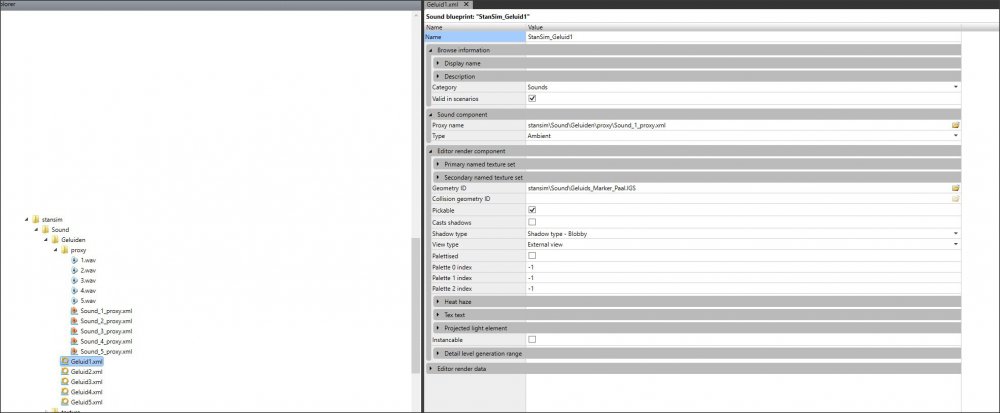Click the Palette 0 index value field
The width and height of the screenshot is (1000, 413).
(740, 267)
